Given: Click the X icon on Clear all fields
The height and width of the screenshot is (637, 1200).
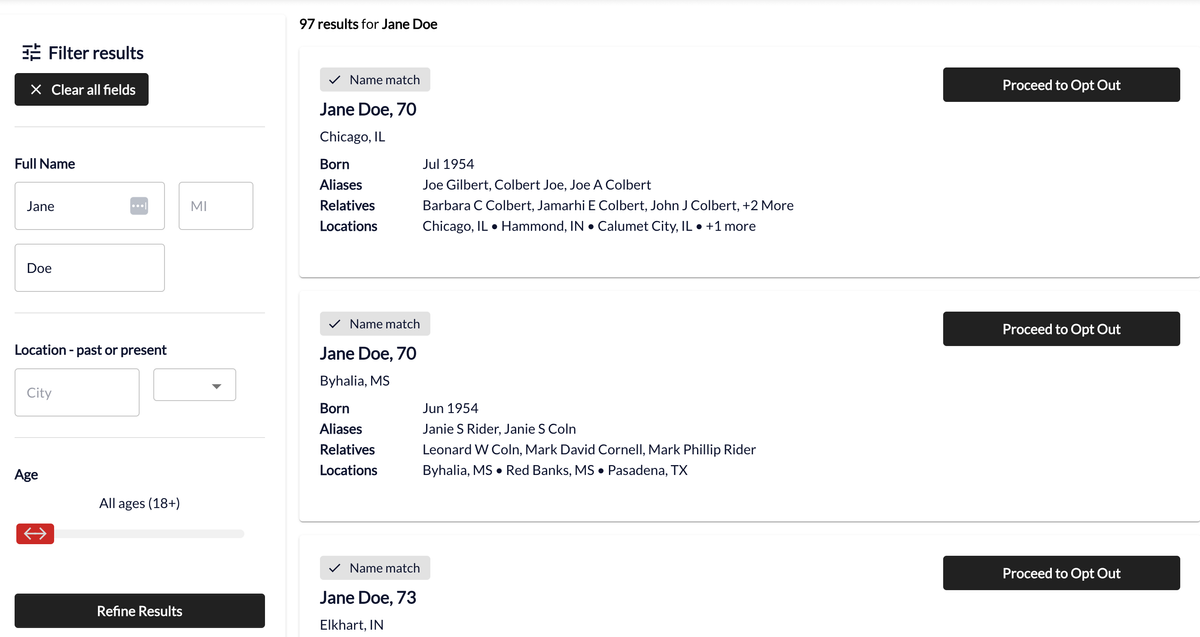Looking at the screenshot, I should tap(36, 90).
